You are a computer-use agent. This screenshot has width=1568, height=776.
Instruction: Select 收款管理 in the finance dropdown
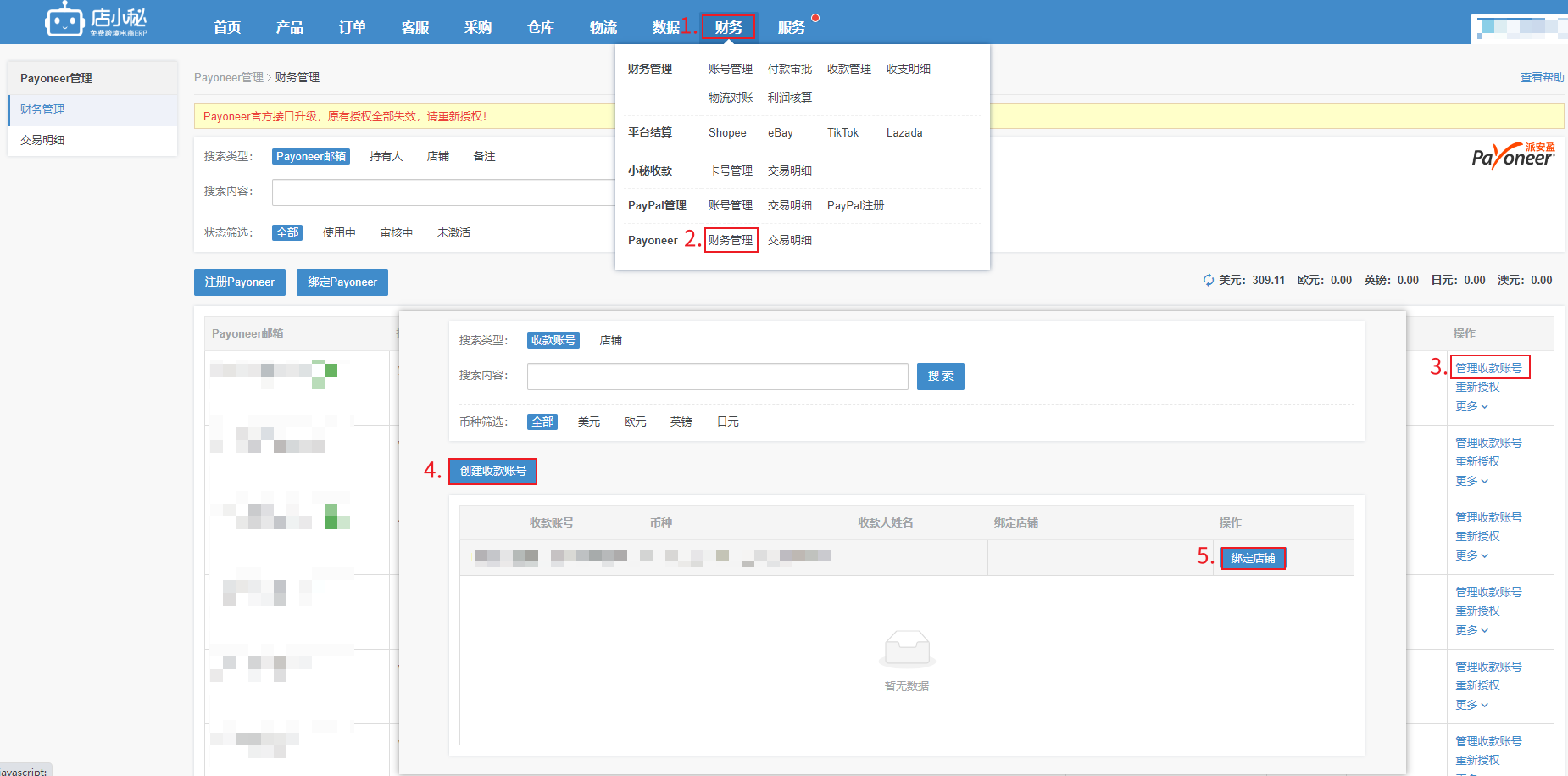tap(849, 69)
